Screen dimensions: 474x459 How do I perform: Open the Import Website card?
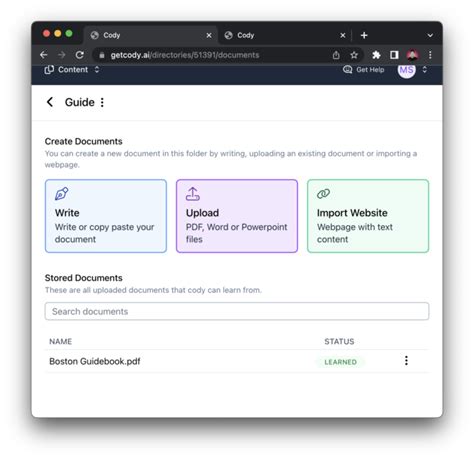tap(368, 216)
